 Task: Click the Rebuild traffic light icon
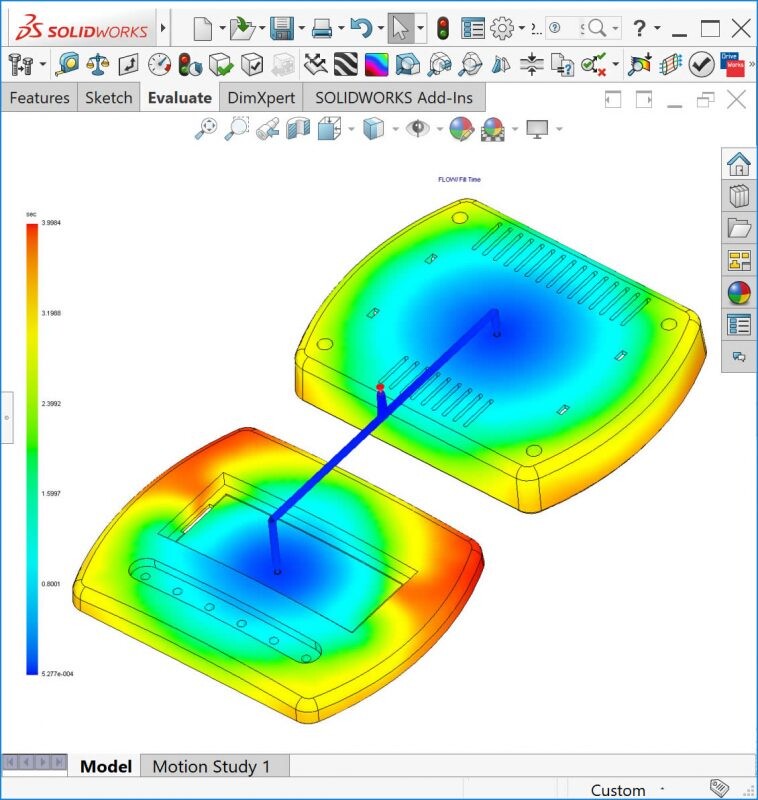click(443, 28)
